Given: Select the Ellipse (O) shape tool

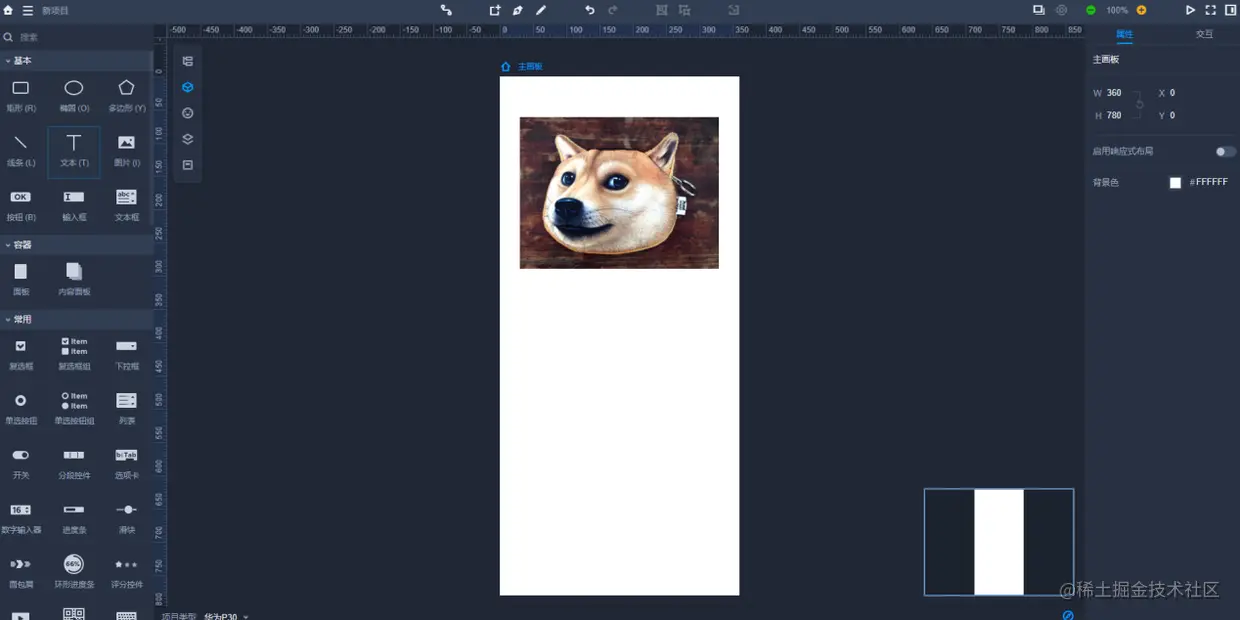Looking at the screenshot, I should click(x=74, y=95).
